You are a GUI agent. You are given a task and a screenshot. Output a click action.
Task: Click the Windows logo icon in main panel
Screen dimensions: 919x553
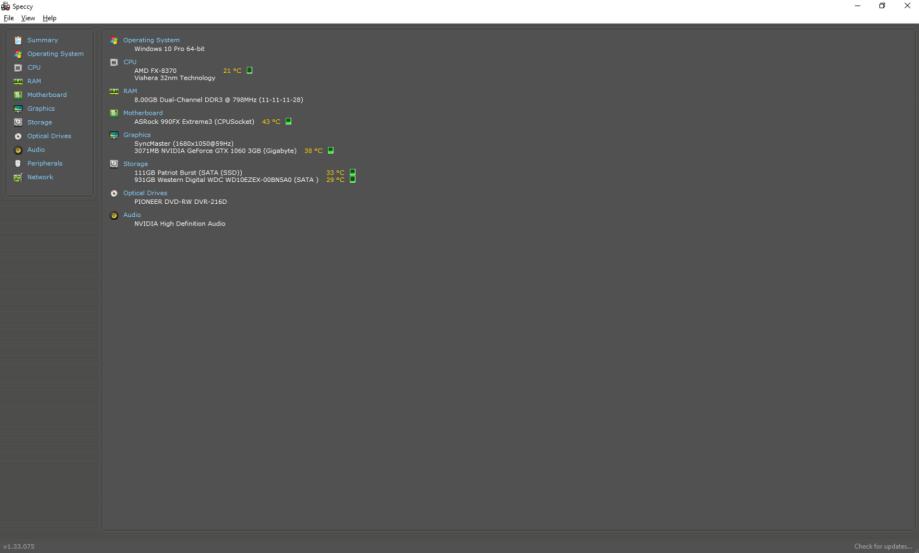click(114, 40)
